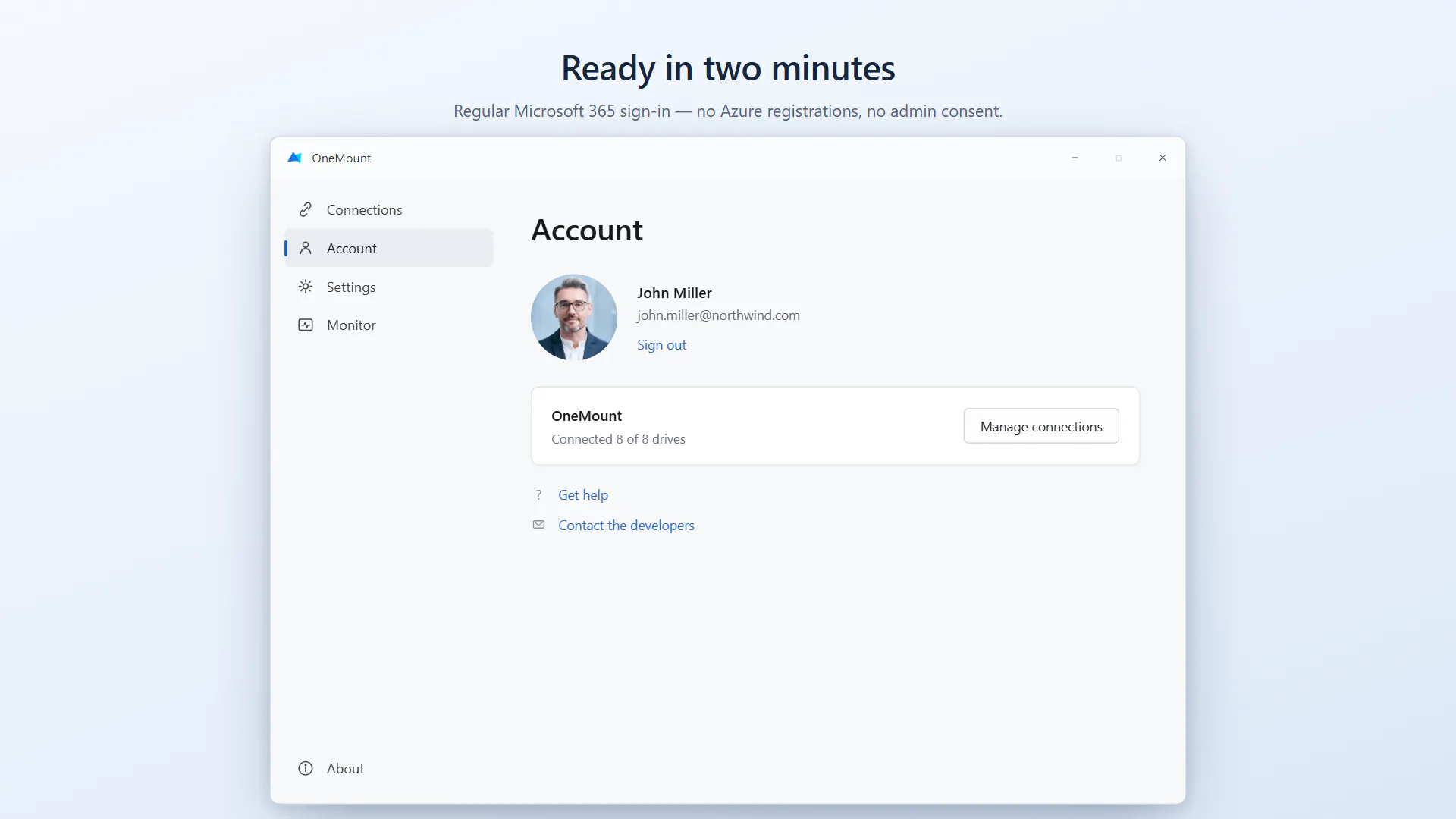
Task: Switch to the Monitor view
Action: coord(389,325)
